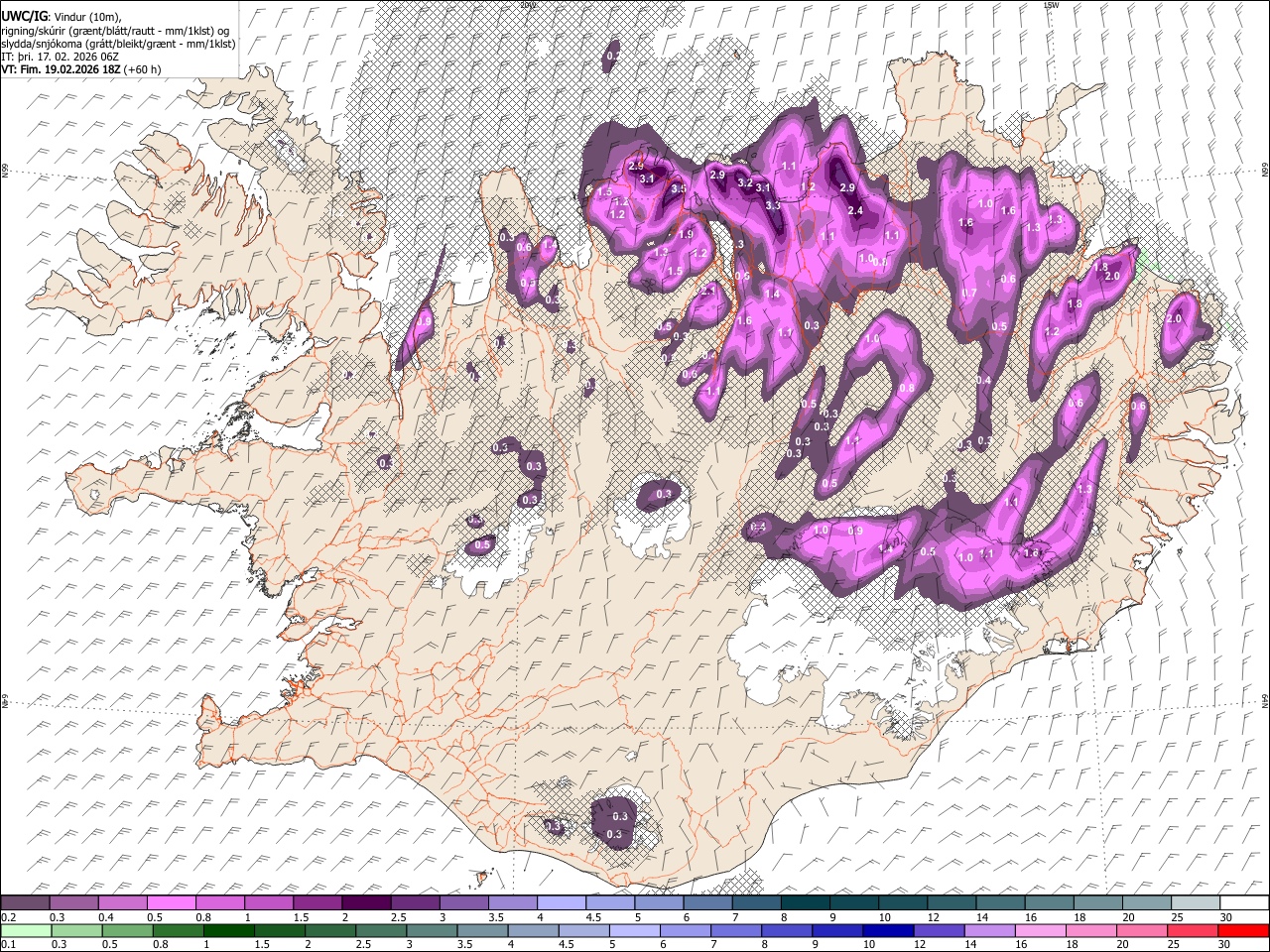Pick deep navy swatch between 10 and 12, row starting 0.1
Screen dimensions: 1270x952
(888, 930)
